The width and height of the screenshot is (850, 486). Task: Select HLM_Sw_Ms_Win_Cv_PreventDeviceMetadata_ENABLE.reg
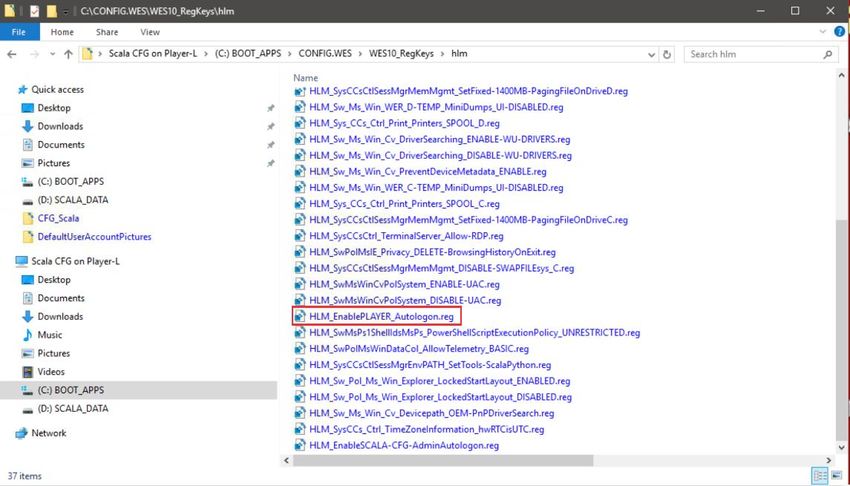427,171
